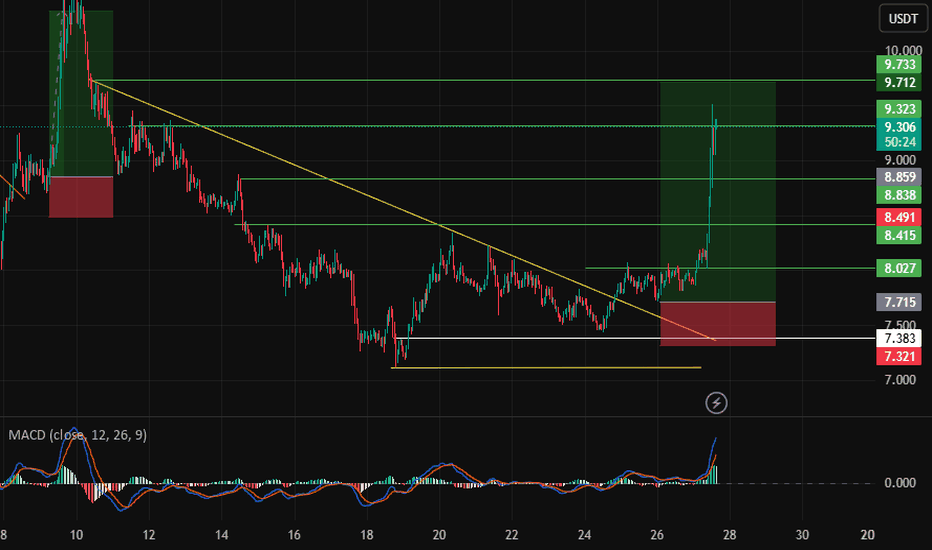Image resolution: width=932 pixels, height=550 pixels.
Task: Select the 9.712 horizontal line price tag
Action: click(x=901, y=82)
